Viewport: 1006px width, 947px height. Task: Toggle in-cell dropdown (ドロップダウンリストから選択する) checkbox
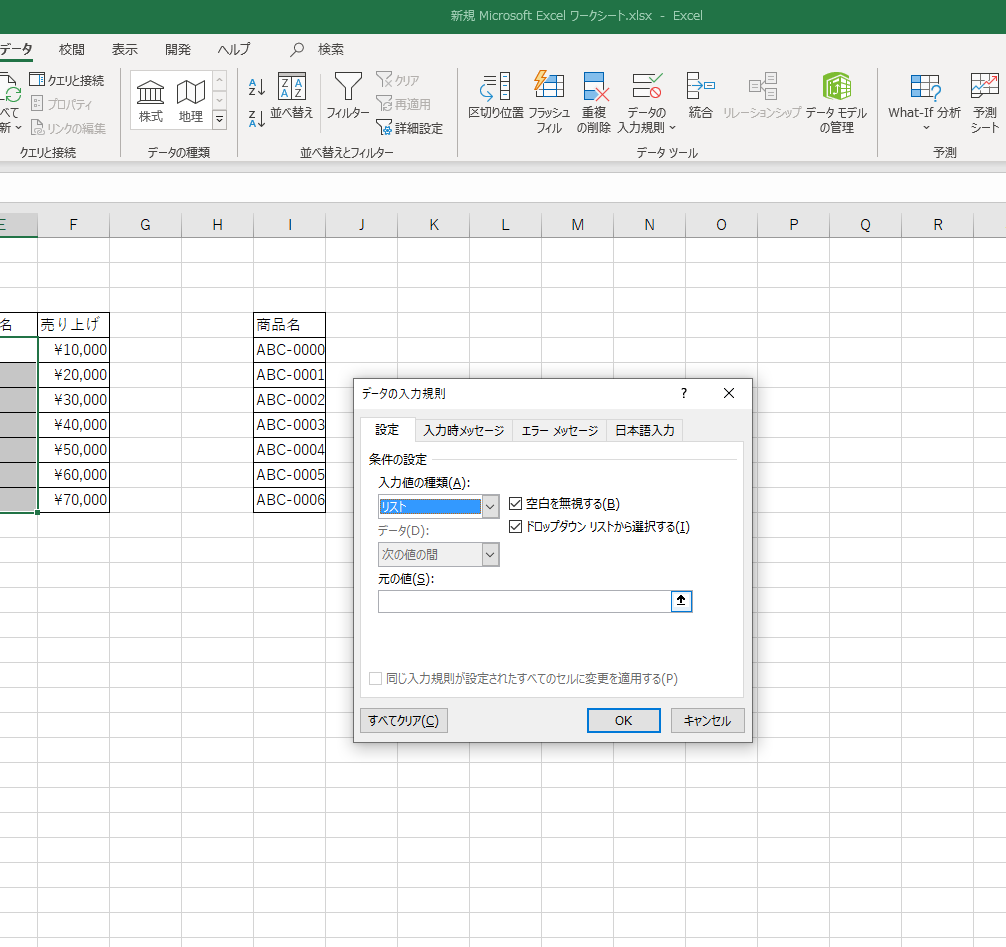coord(516,527)
